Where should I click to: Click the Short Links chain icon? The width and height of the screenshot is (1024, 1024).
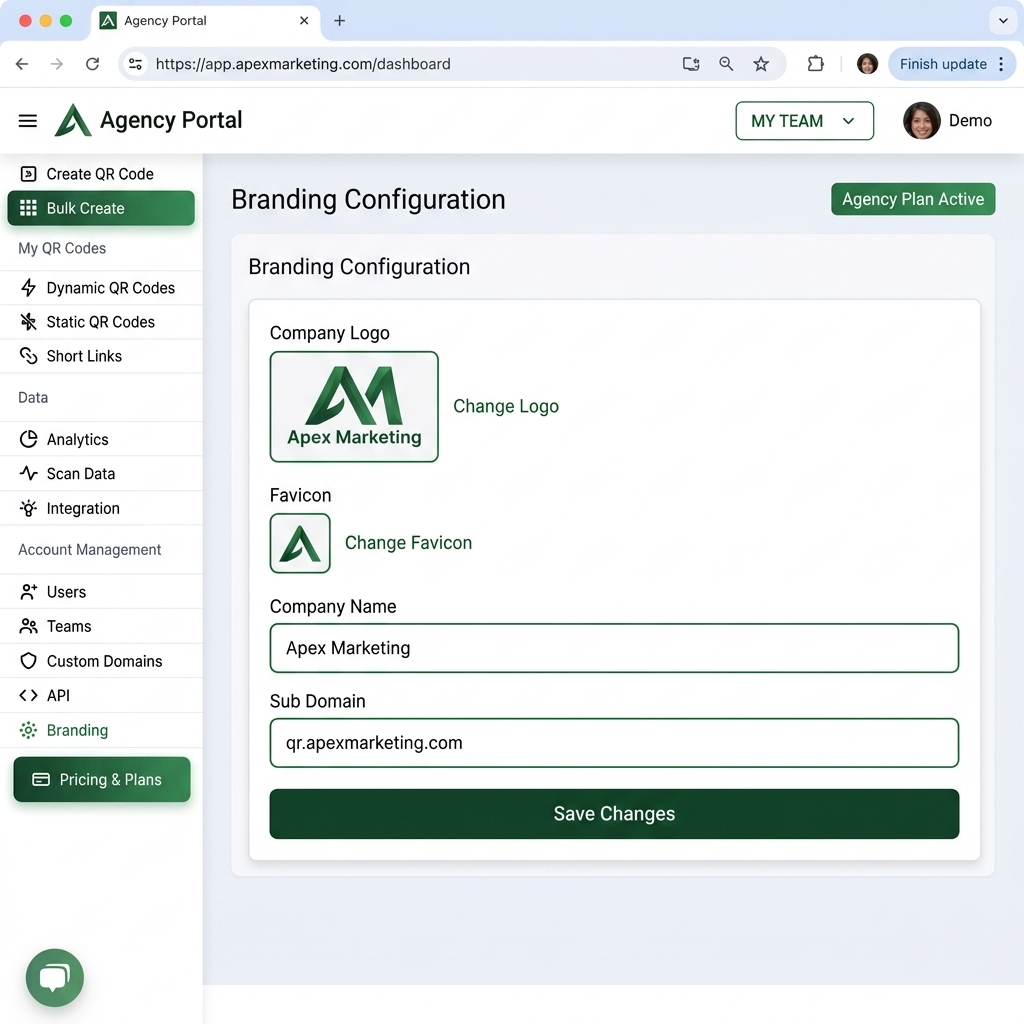(28, 356)
